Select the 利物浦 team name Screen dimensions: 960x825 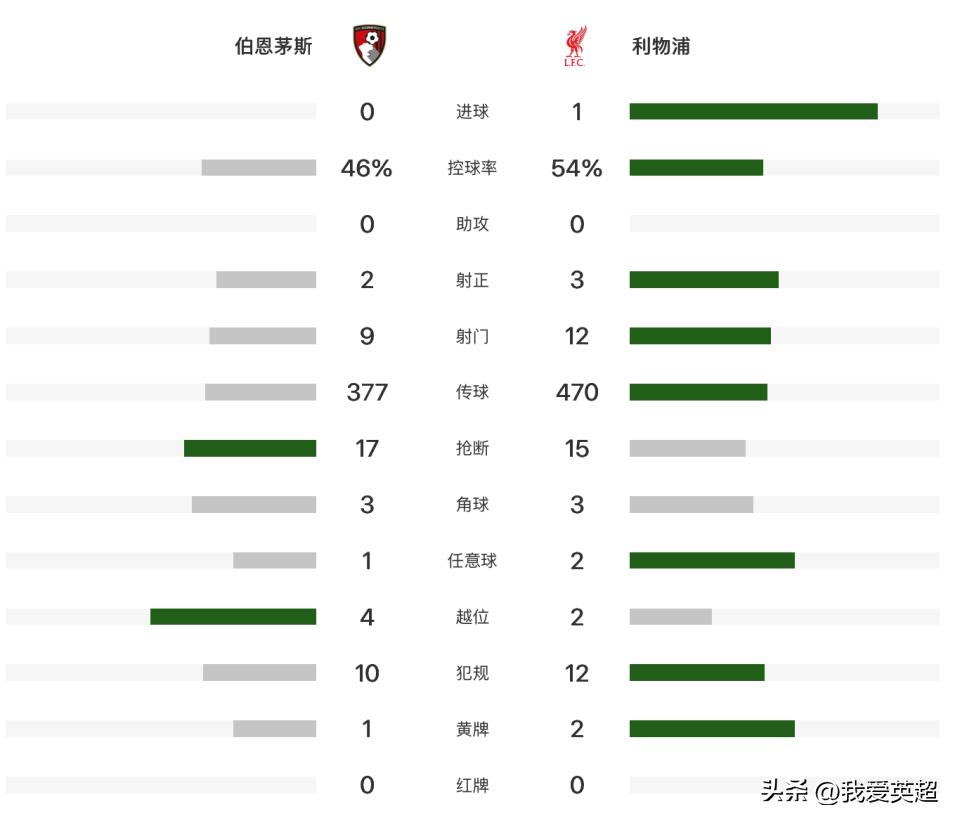[661, 46]
